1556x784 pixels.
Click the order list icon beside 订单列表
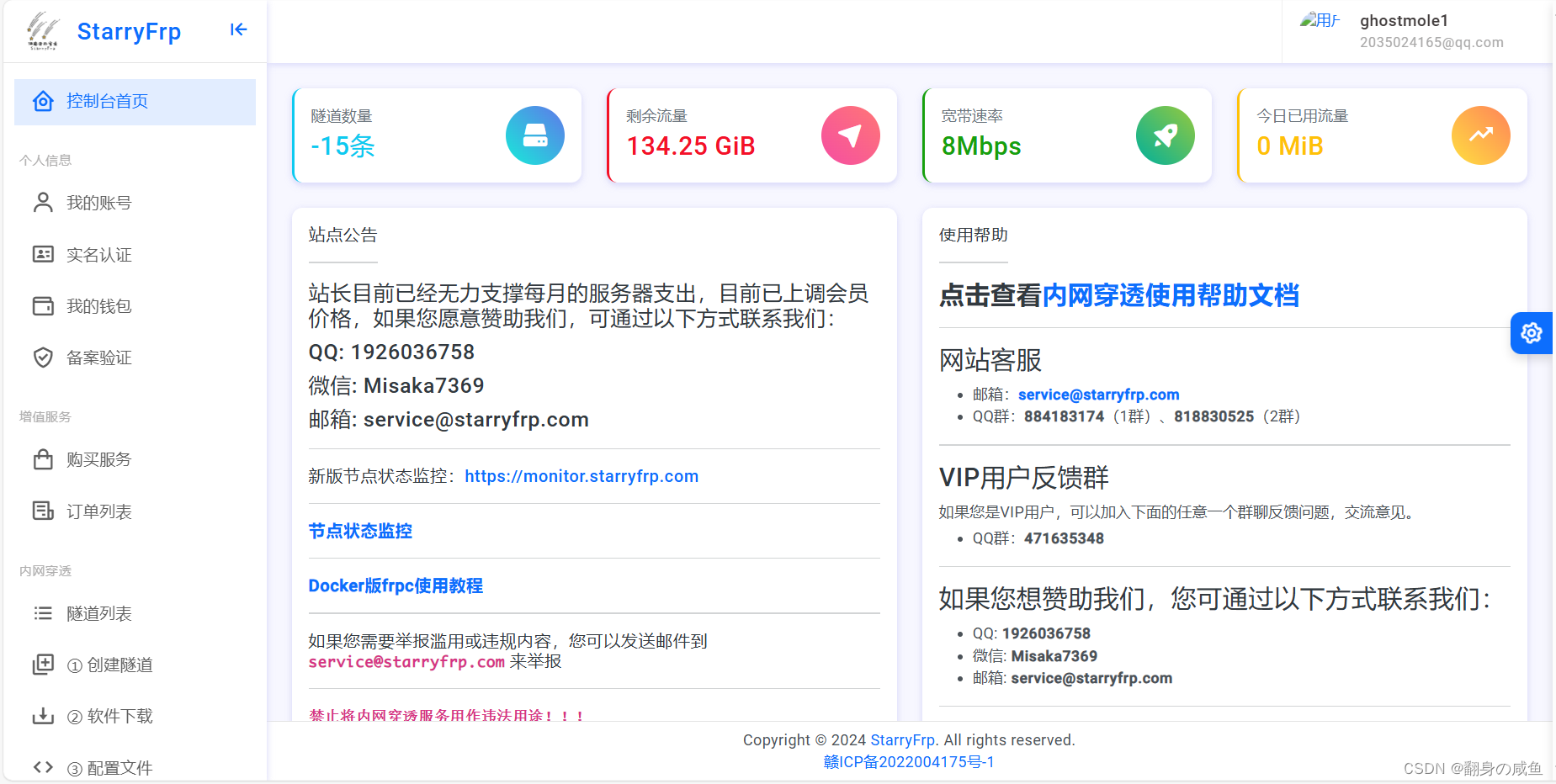(x=43, y=511)
